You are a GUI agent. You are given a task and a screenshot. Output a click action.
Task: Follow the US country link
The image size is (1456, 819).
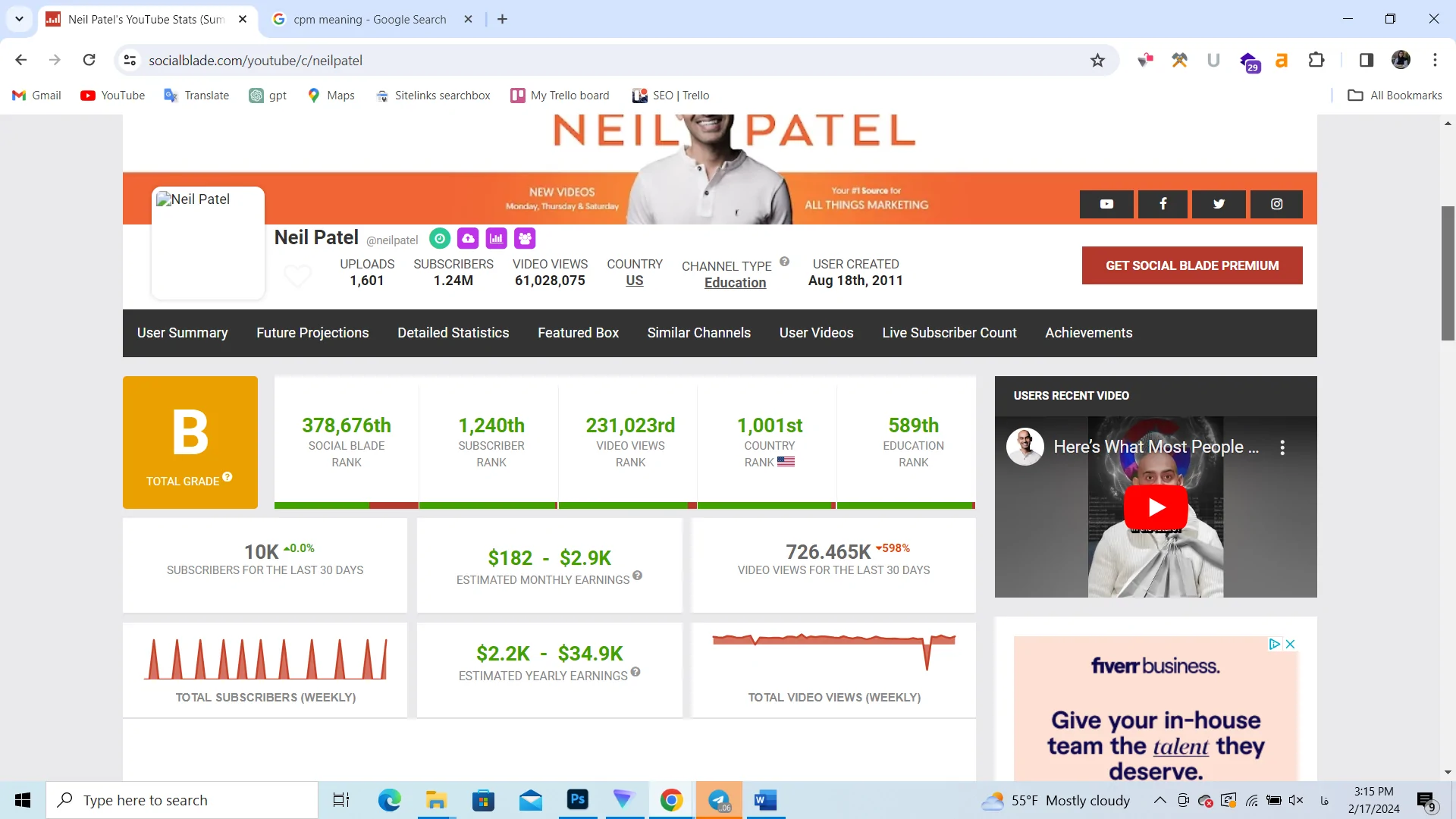(635, 281)
